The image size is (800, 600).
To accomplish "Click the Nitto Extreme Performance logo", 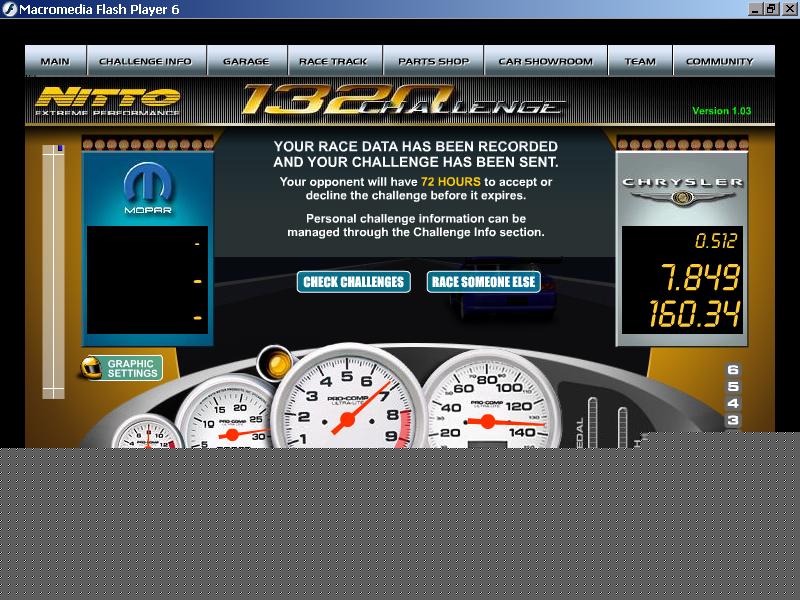I will [x=108, y=101].
